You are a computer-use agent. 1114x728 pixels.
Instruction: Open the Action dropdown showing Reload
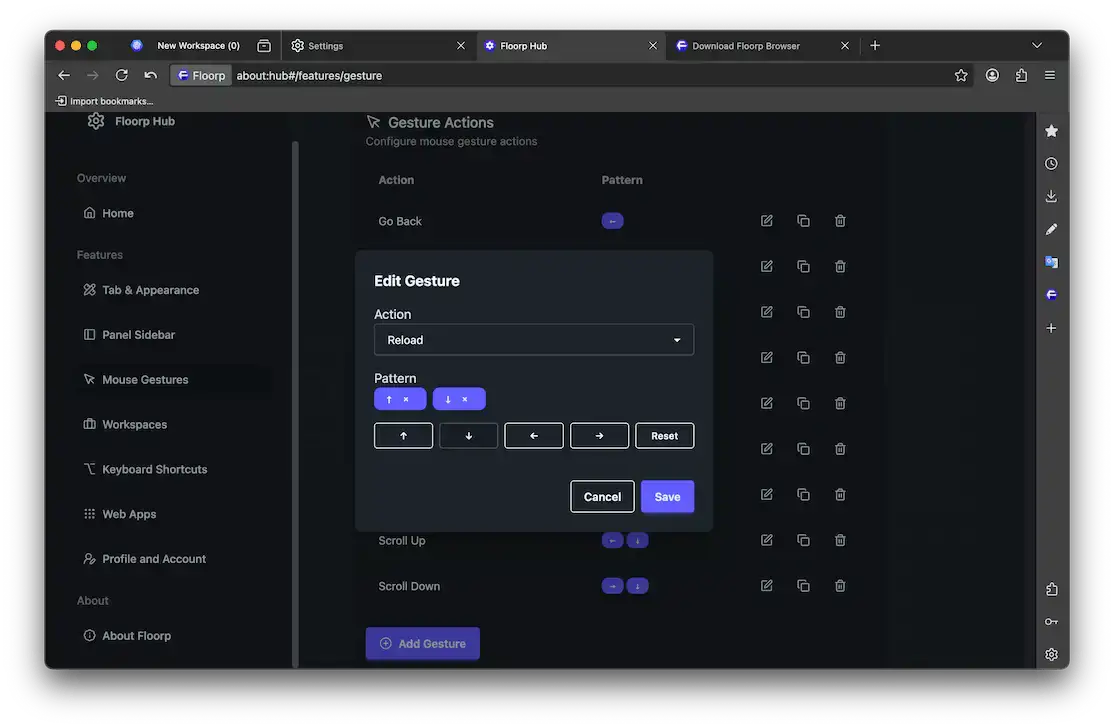(533, 340)
